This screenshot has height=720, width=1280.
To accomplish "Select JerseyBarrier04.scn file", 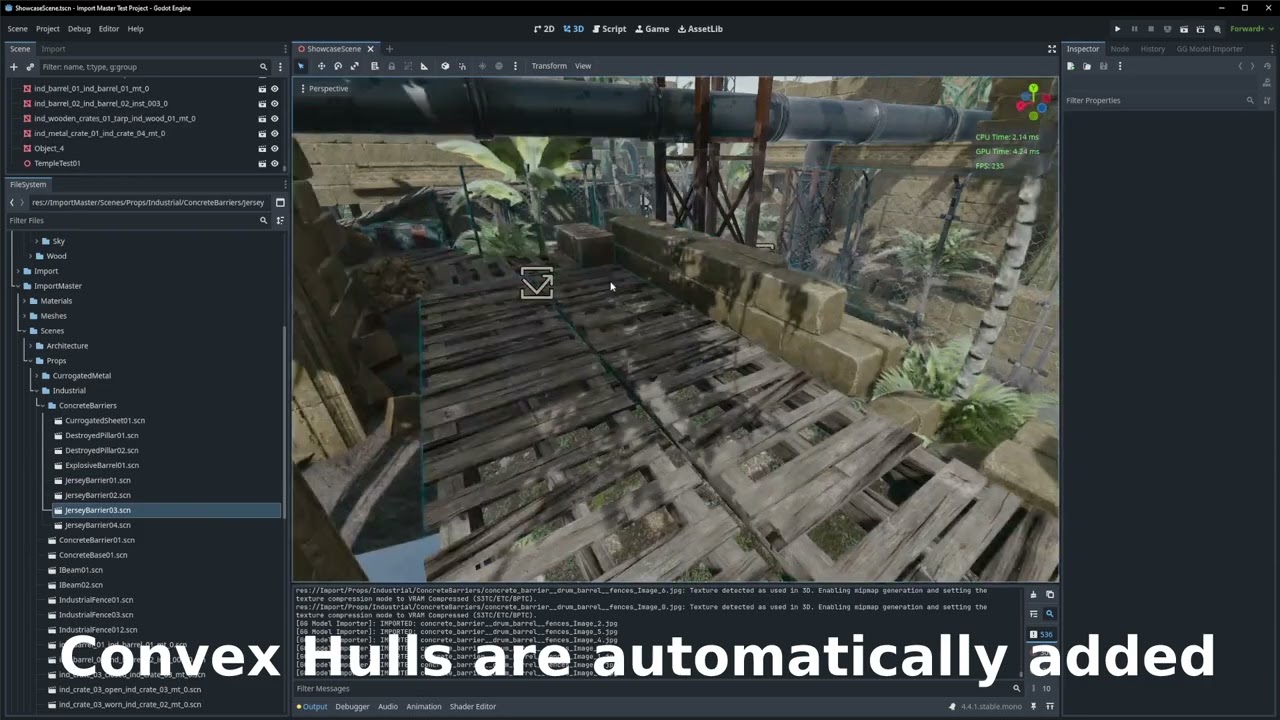I will coord(98,525).
